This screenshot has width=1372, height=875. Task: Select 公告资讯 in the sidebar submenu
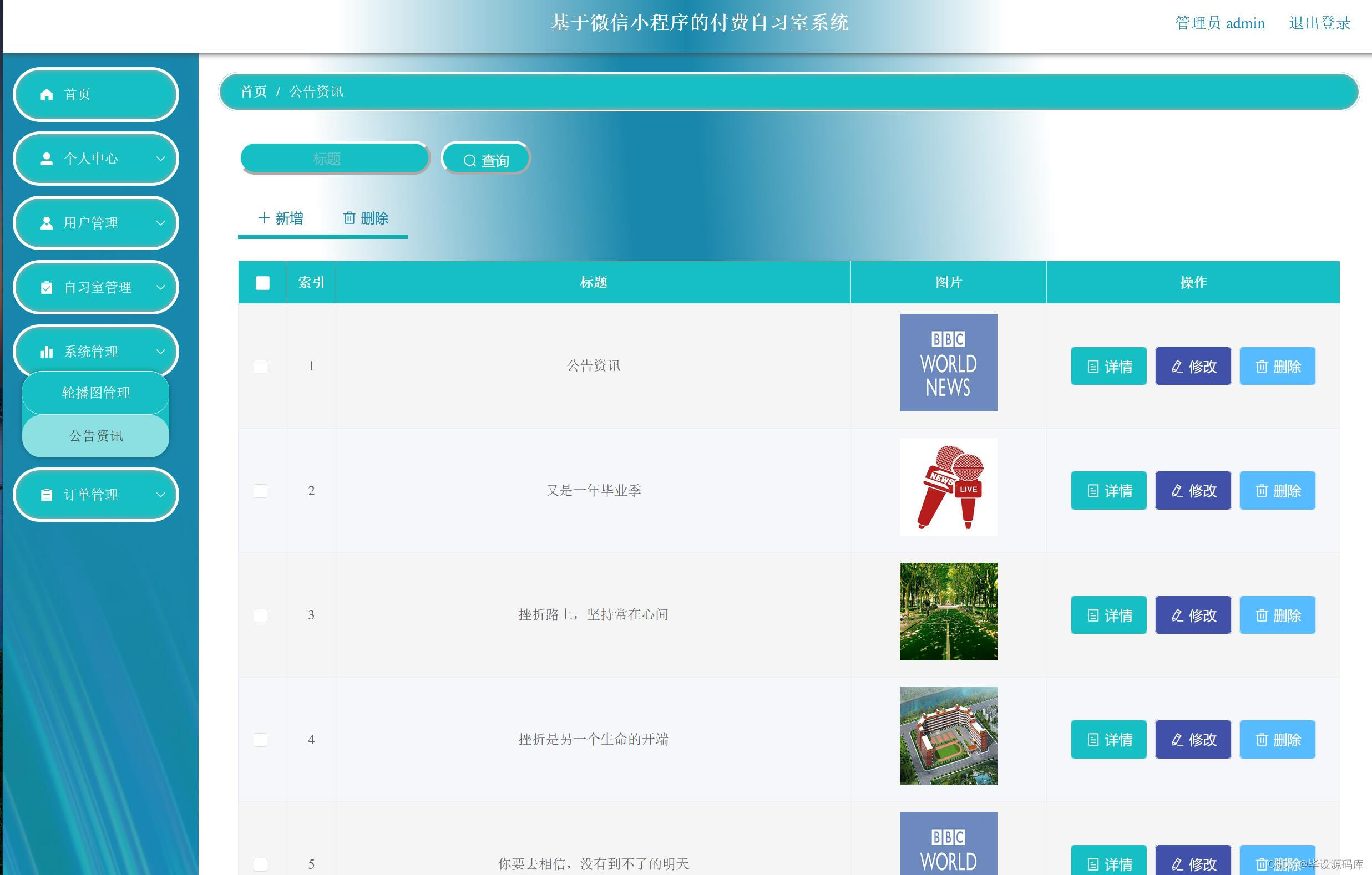pos(96,436)
